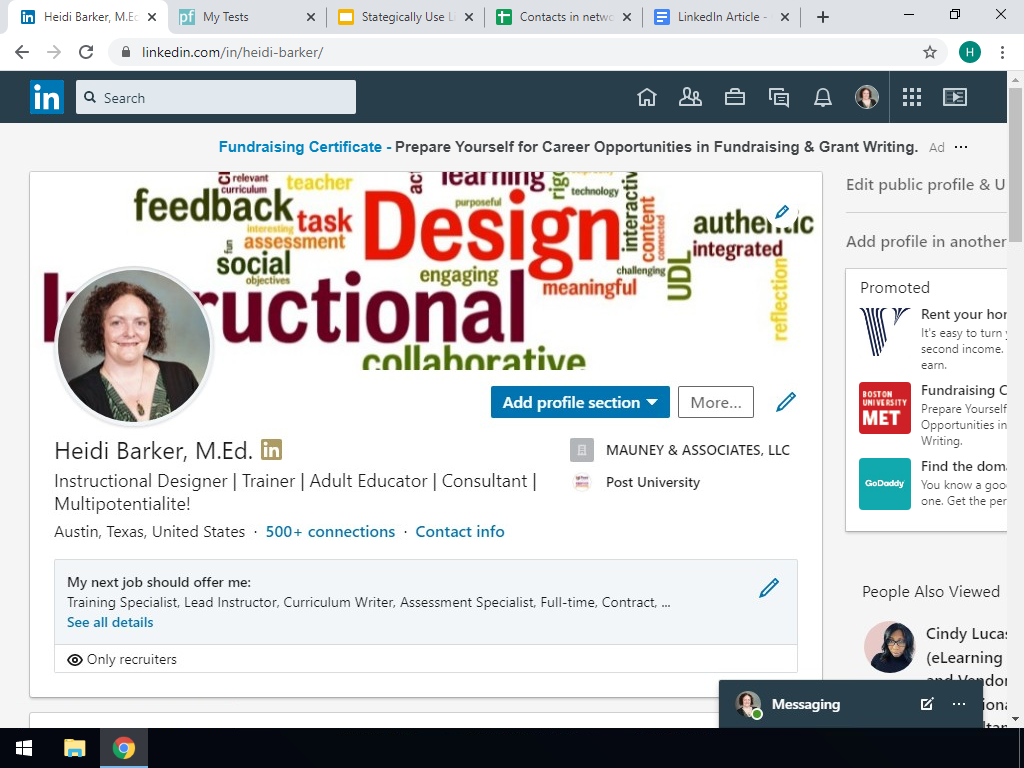Screen dimensions: 1024x768
Task: Open the LinkedIn Learning video icon
Action: [955, 97]
